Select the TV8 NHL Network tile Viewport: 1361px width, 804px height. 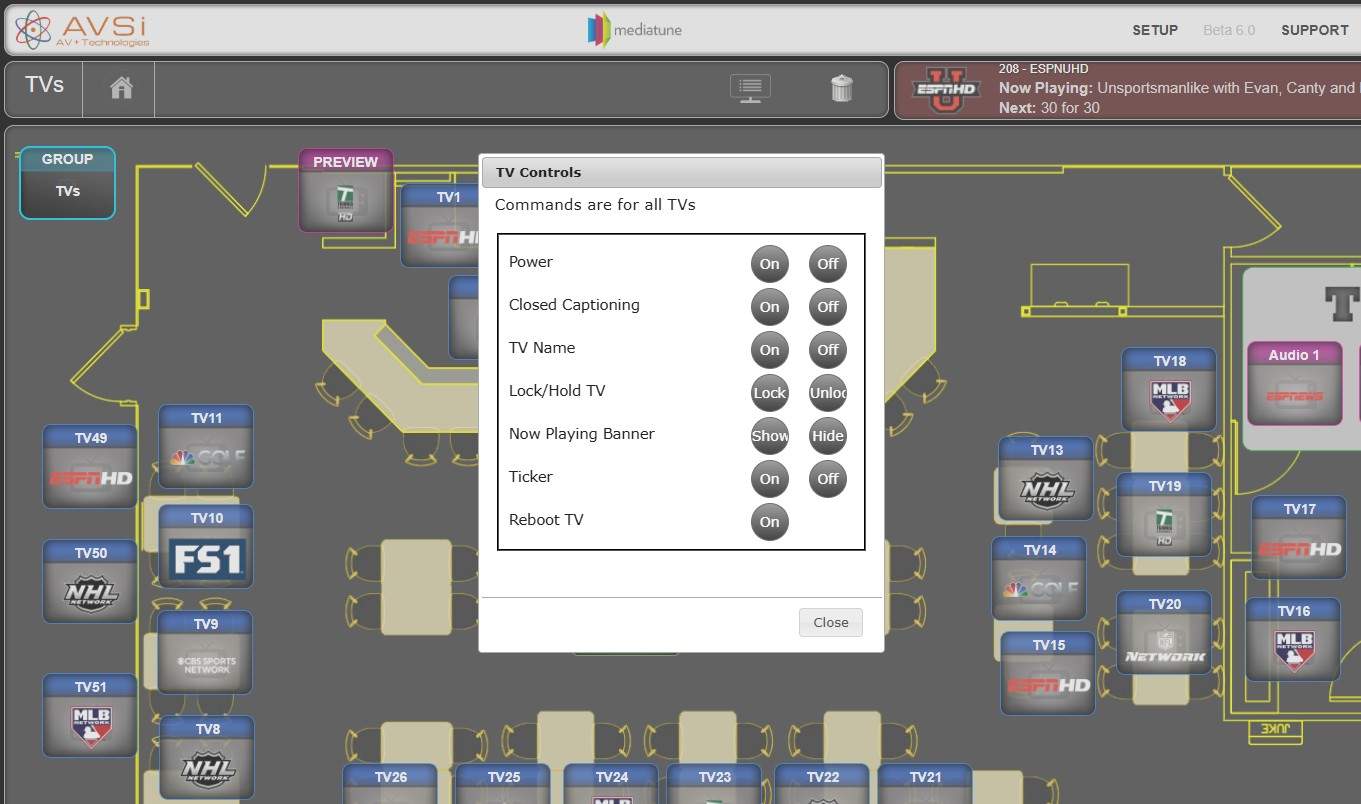207,758
